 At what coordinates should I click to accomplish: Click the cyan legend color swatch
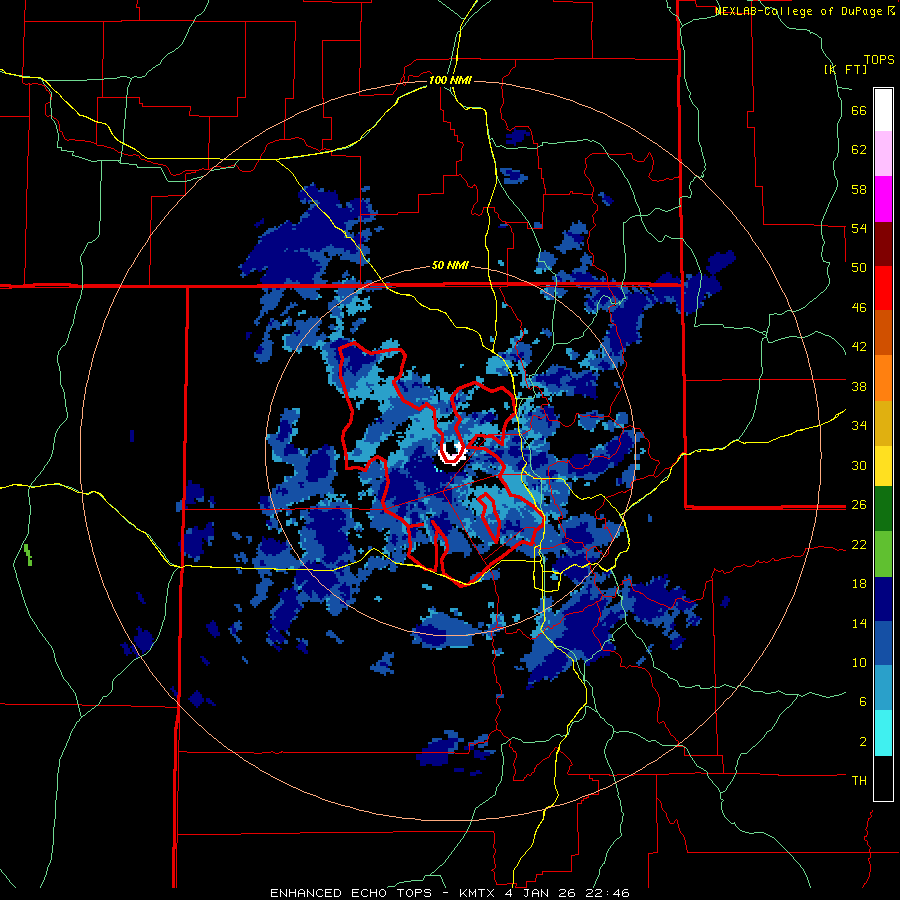coord(883,733)
